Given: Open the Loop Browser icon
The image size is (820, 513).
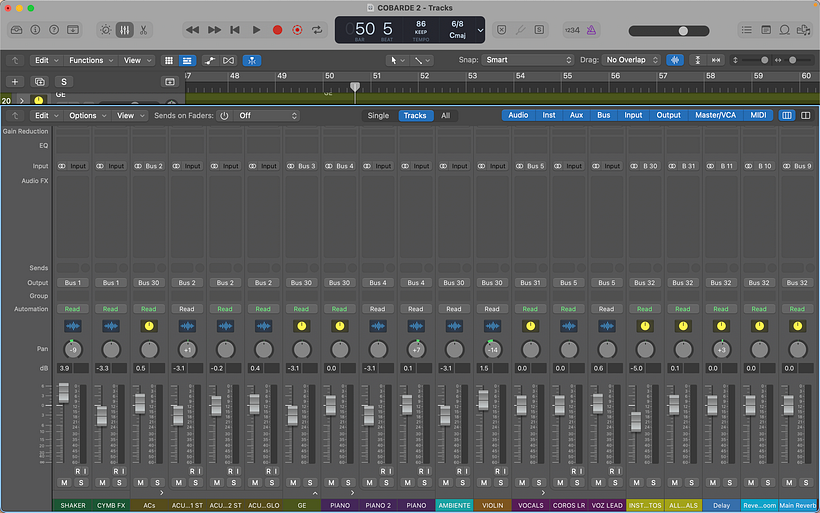Looking at the screenshot, I should [784, 30].
